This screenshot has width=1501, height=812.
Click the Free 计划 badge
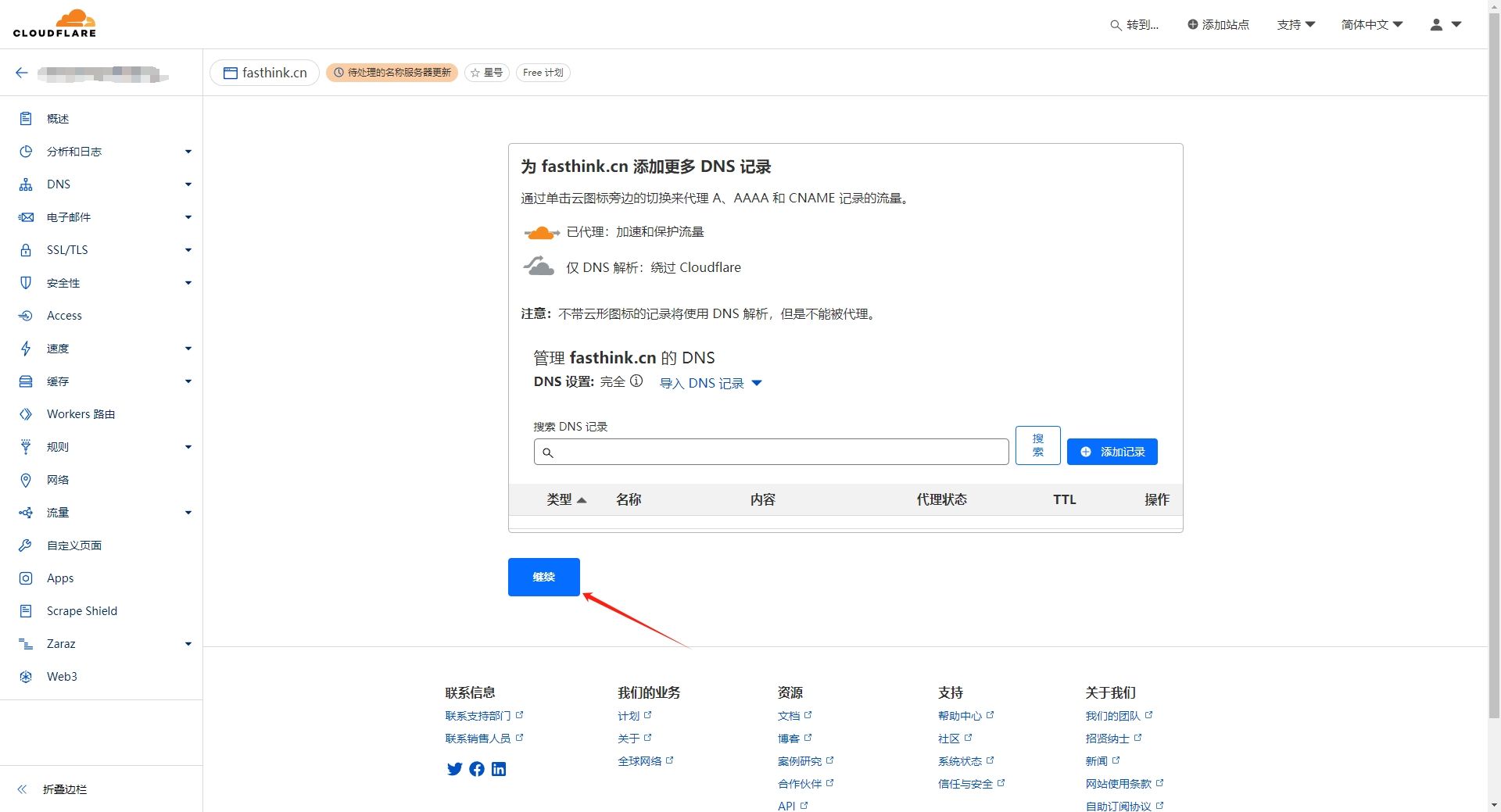click(x=543, y=73)
